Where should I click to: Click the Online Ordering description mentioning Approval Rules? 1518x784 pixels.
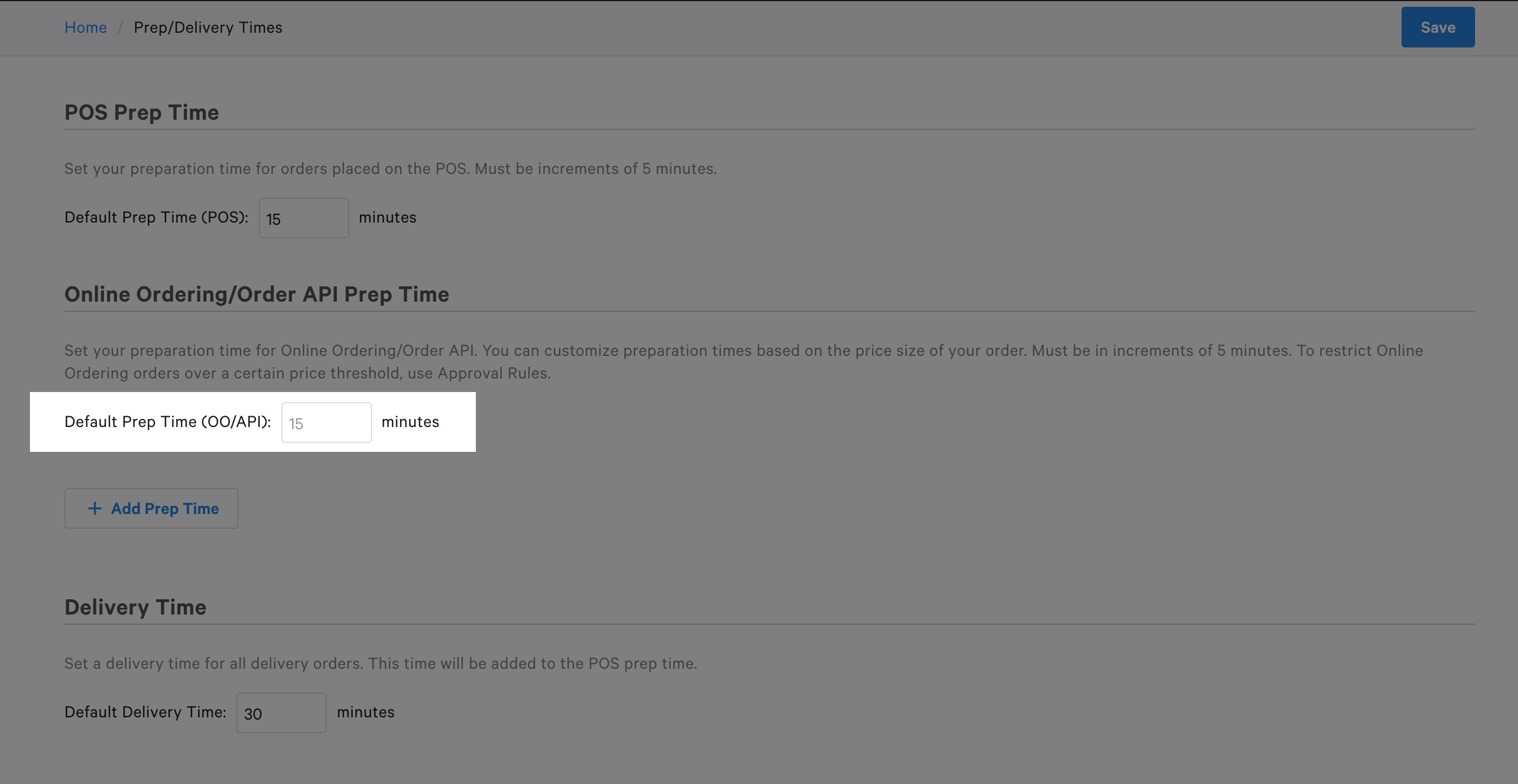coord(744,361)
